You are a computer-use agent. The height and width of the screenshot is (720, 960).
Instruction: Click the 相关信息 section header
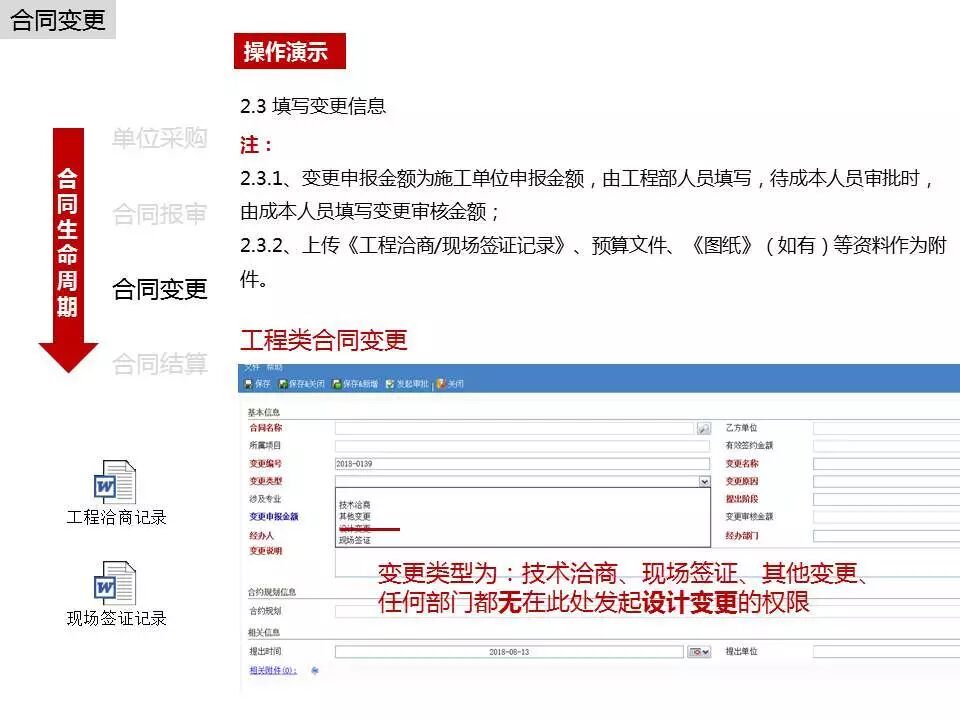click(x=264, y=632)
